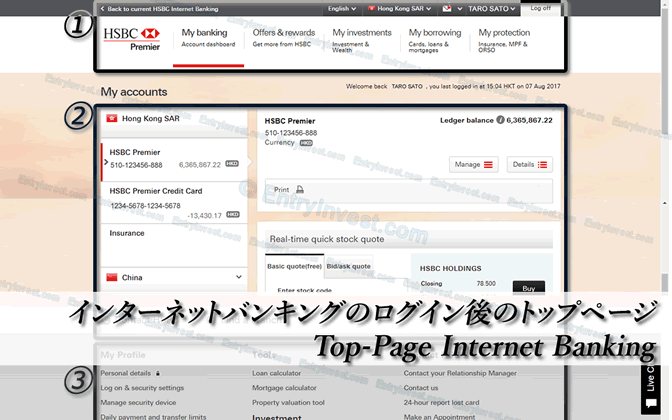This screenshot has width=672, height=420.
Task: Open the My investments menu
Action: (362, 38)
